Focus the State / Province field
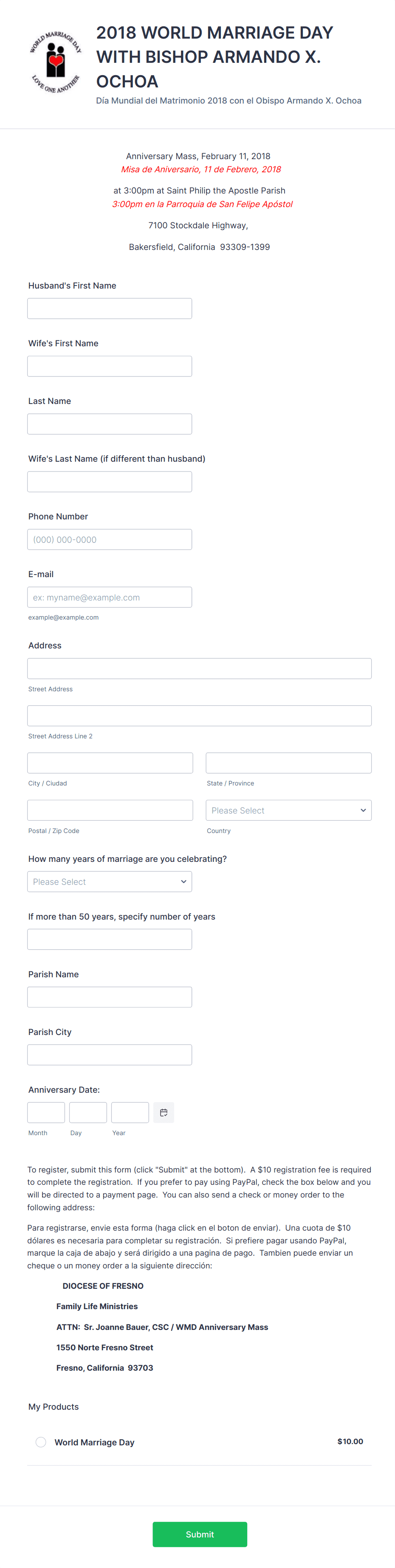 click(288, 763)
